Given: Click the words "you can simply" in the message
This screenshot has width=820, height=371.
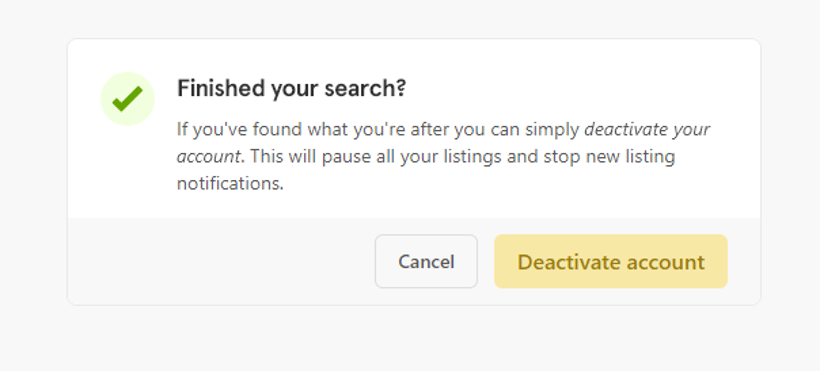Looking at the screenshot, I should pos(517,129).
